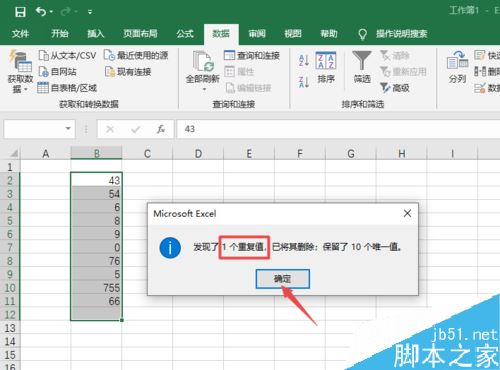Screen dimensions: 500x370
Task: Click 自网站 data import button
Action: 58,71
